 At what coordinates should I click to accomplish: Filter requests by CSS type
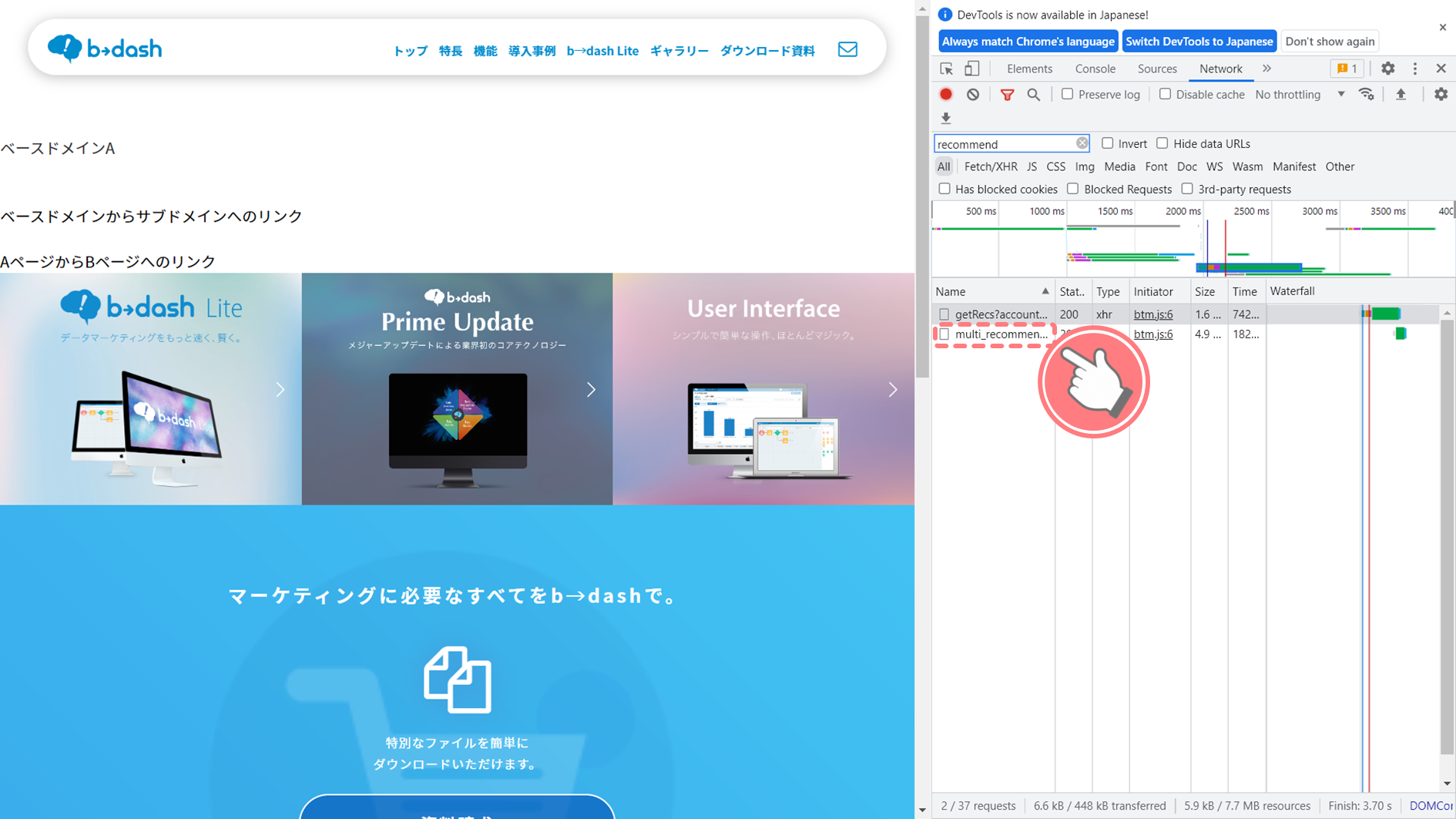[1055, 166]
